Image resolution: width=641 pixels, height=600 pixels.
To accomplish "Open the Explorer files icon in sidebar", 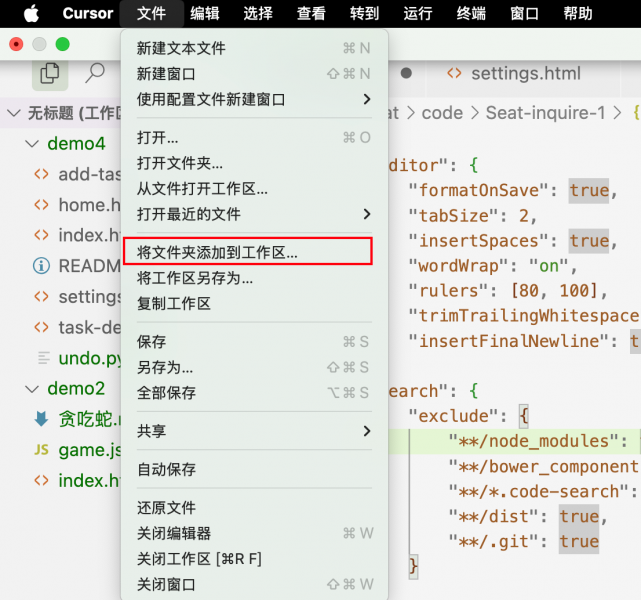I will click(x=50, y=74).
